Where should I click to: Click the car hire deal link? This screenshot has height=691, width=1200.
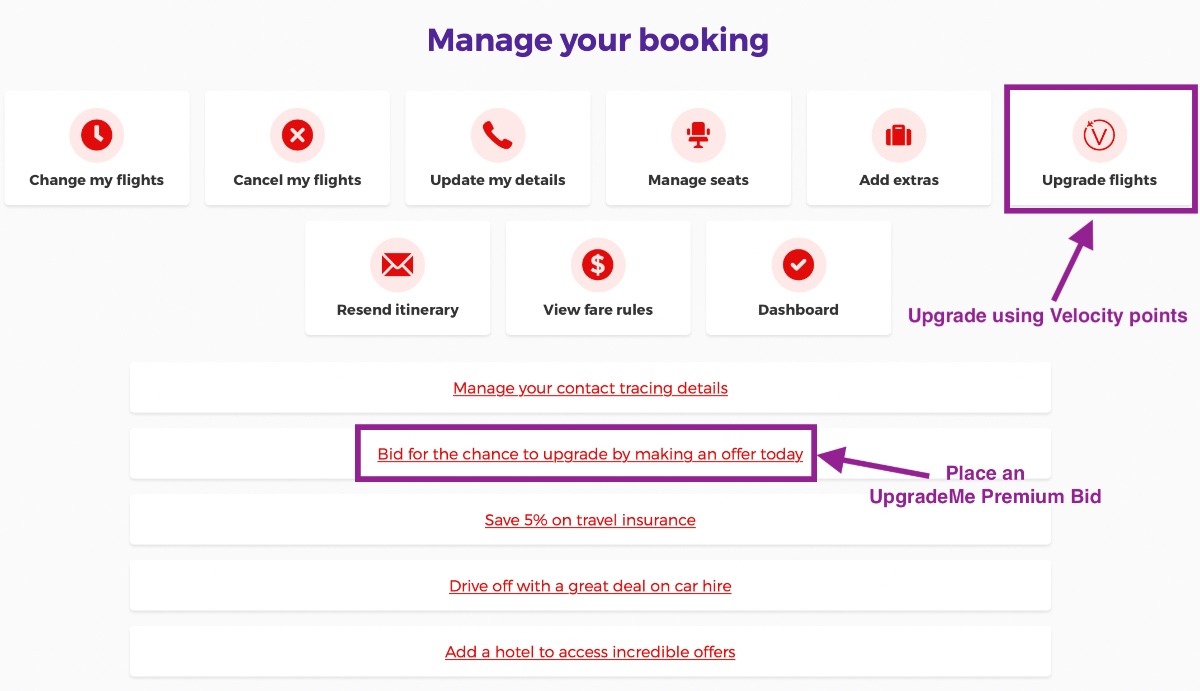pos(590,586)
